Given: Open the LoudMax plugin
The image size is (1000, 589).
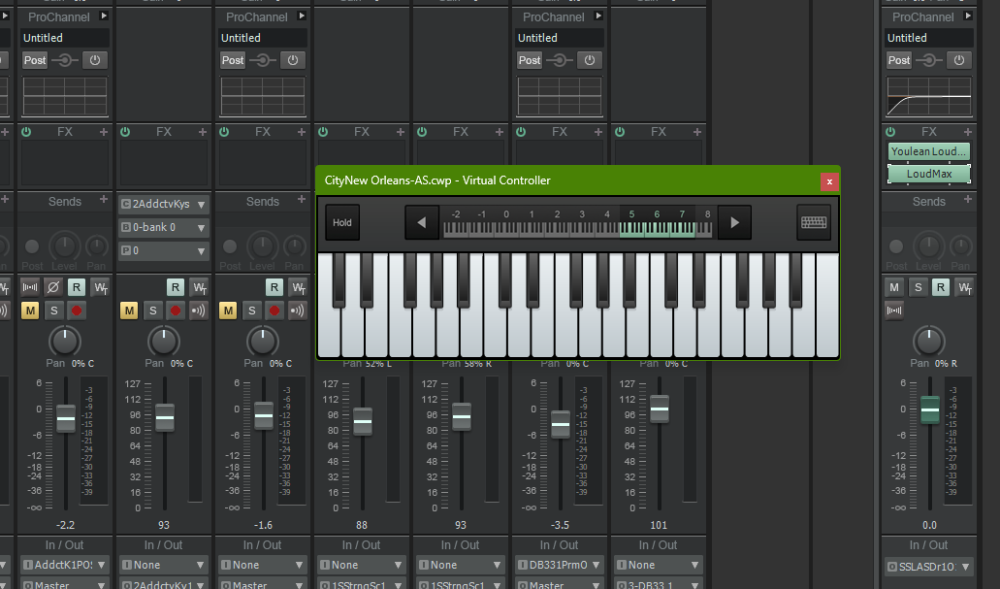Looking at the screenshot, I should (929, 173).
